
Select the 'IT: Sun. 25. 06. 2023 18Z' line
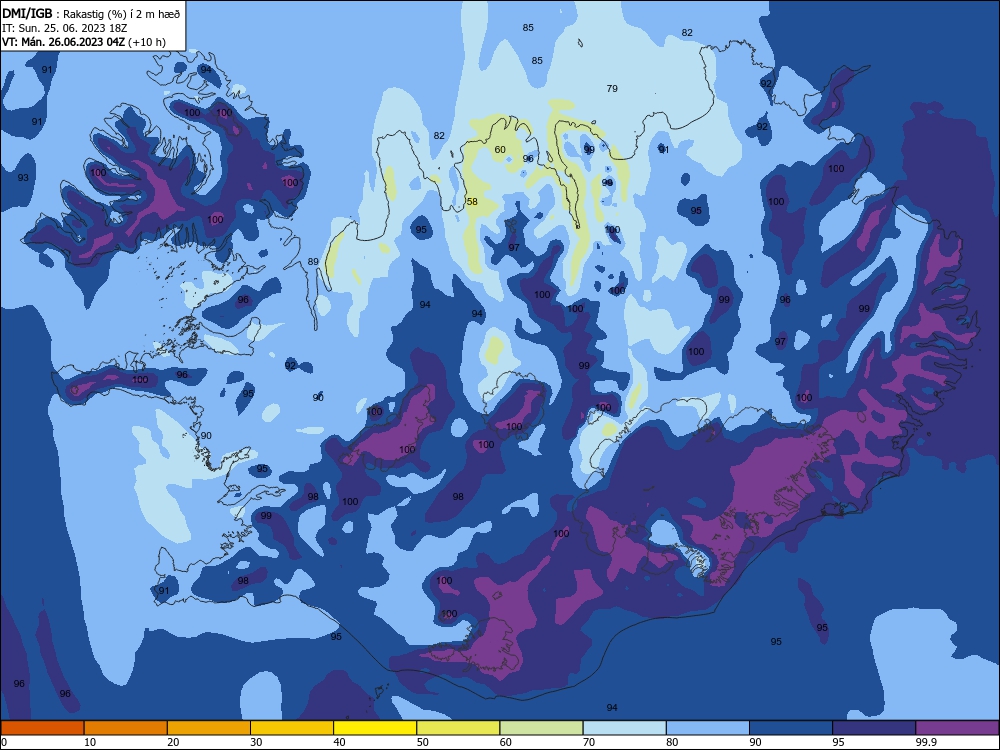click(64, 28)
